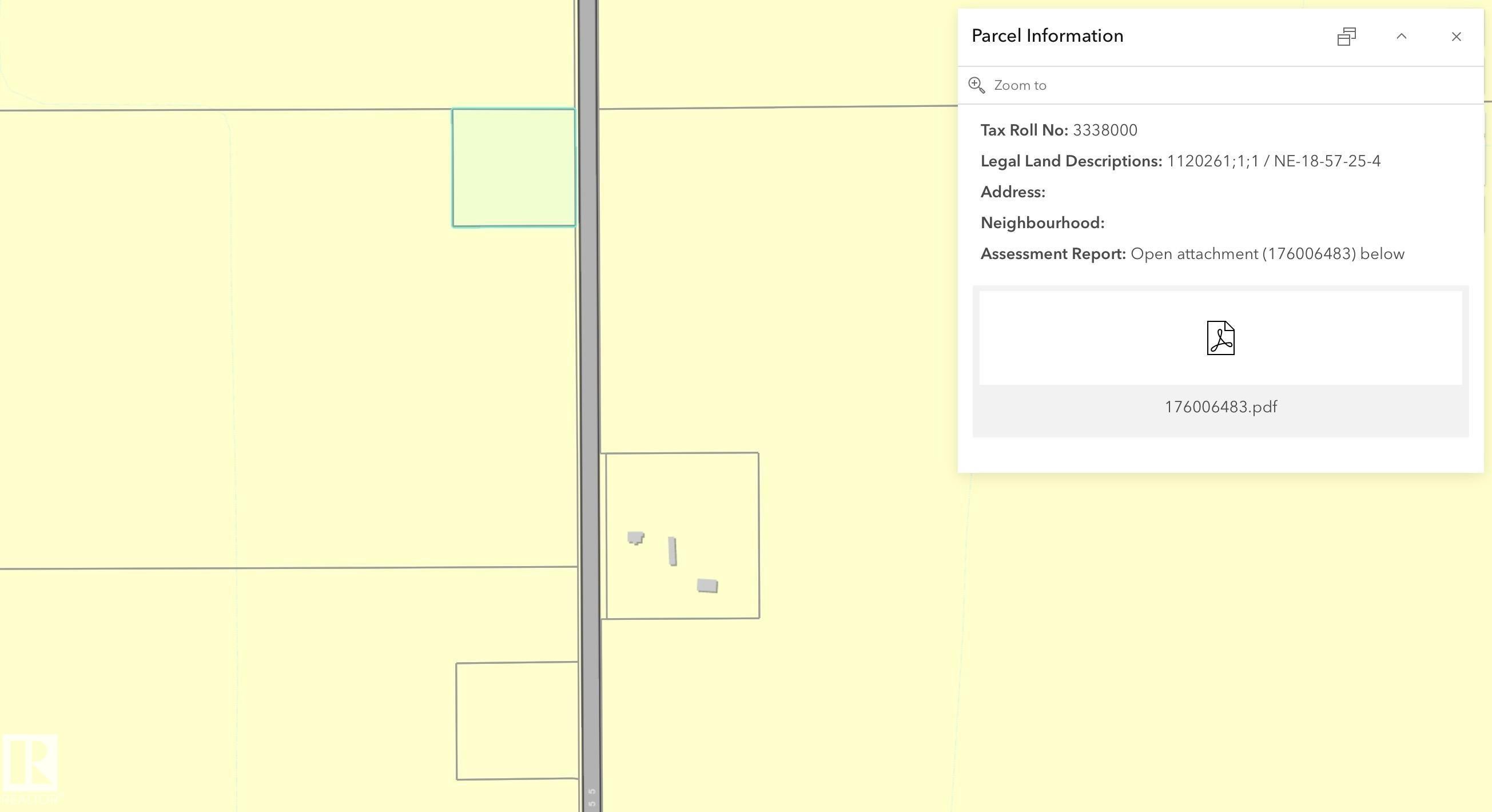Screen dimensions: 1492x812
Task: Click the X to dismiss Parcel Information
Action: point(1456,37)
